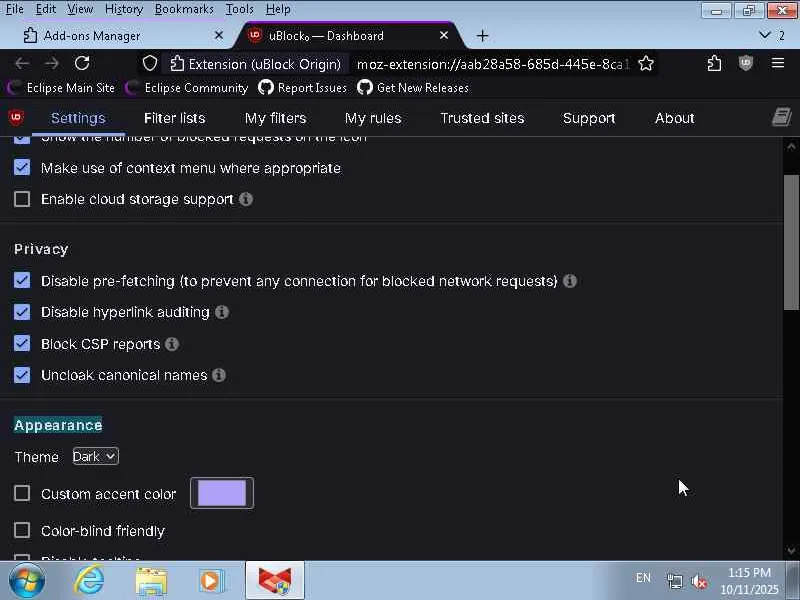Open the Edit menu
Image resolution: width=800 pixels, height=600 pixels.
[x=45, y=9]
